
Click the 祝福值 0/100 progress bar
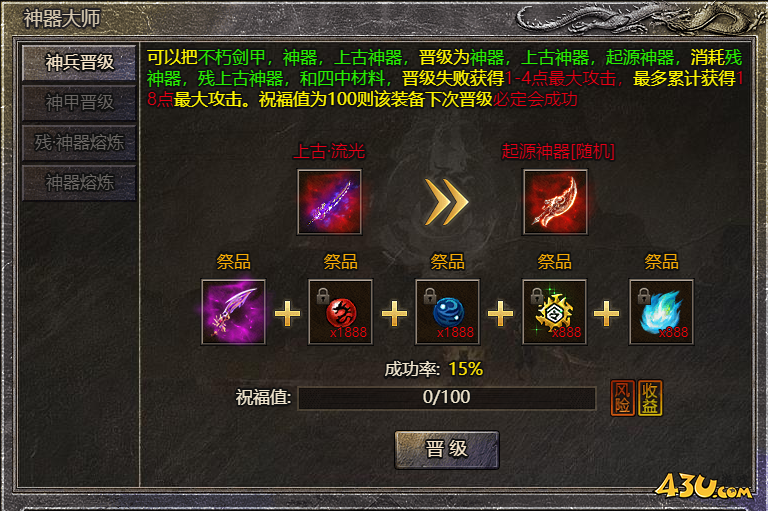447,397
